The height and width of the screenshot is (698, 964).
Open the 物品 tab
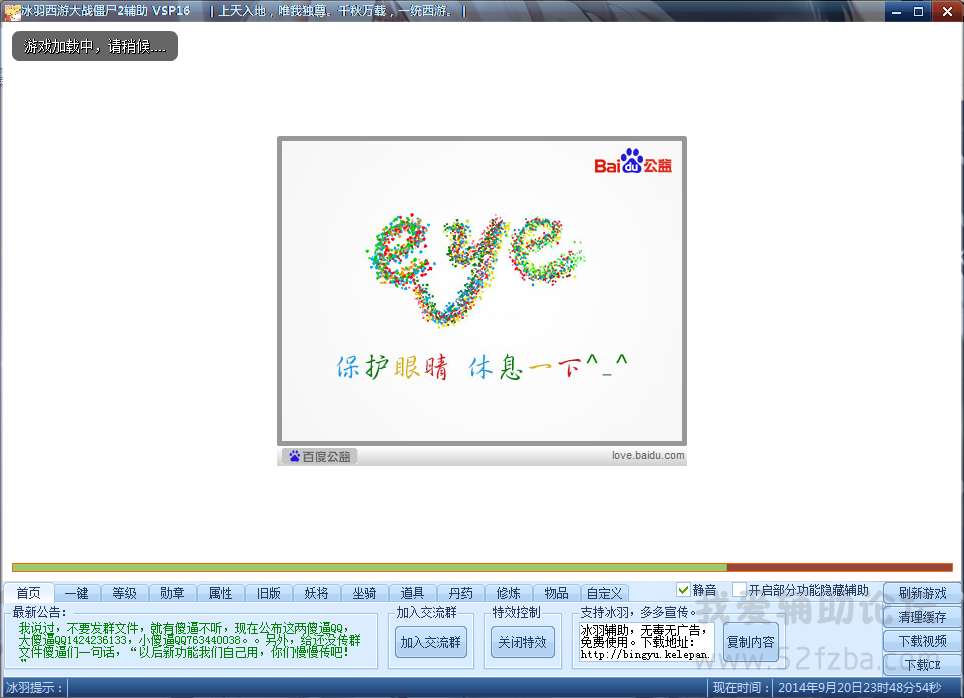(x=556, y=593)
